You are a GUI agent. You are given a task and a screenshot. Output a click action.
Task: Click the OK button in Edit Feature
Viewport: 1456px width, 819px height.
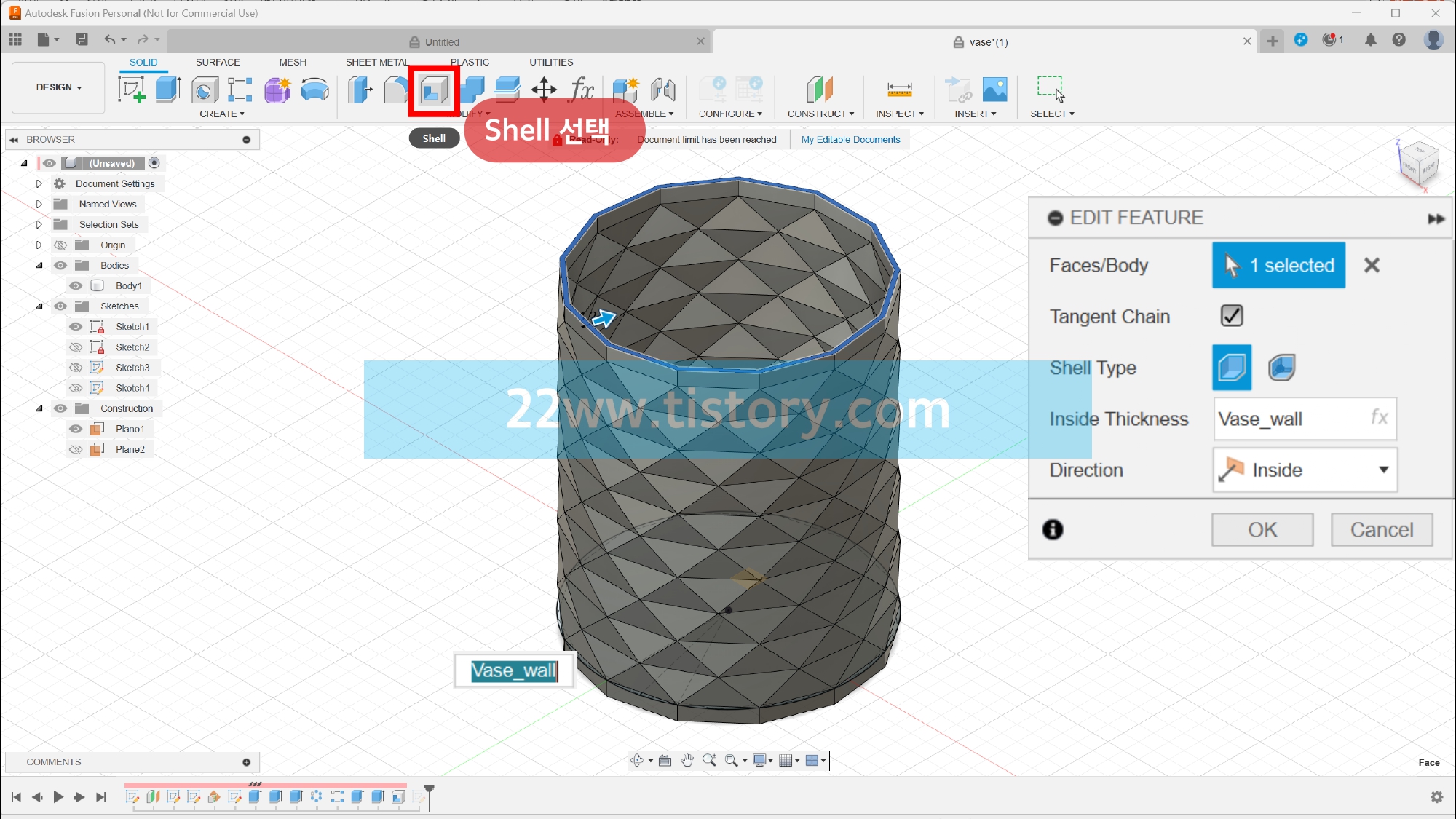pyautogui.click(x=1262, y=530)
